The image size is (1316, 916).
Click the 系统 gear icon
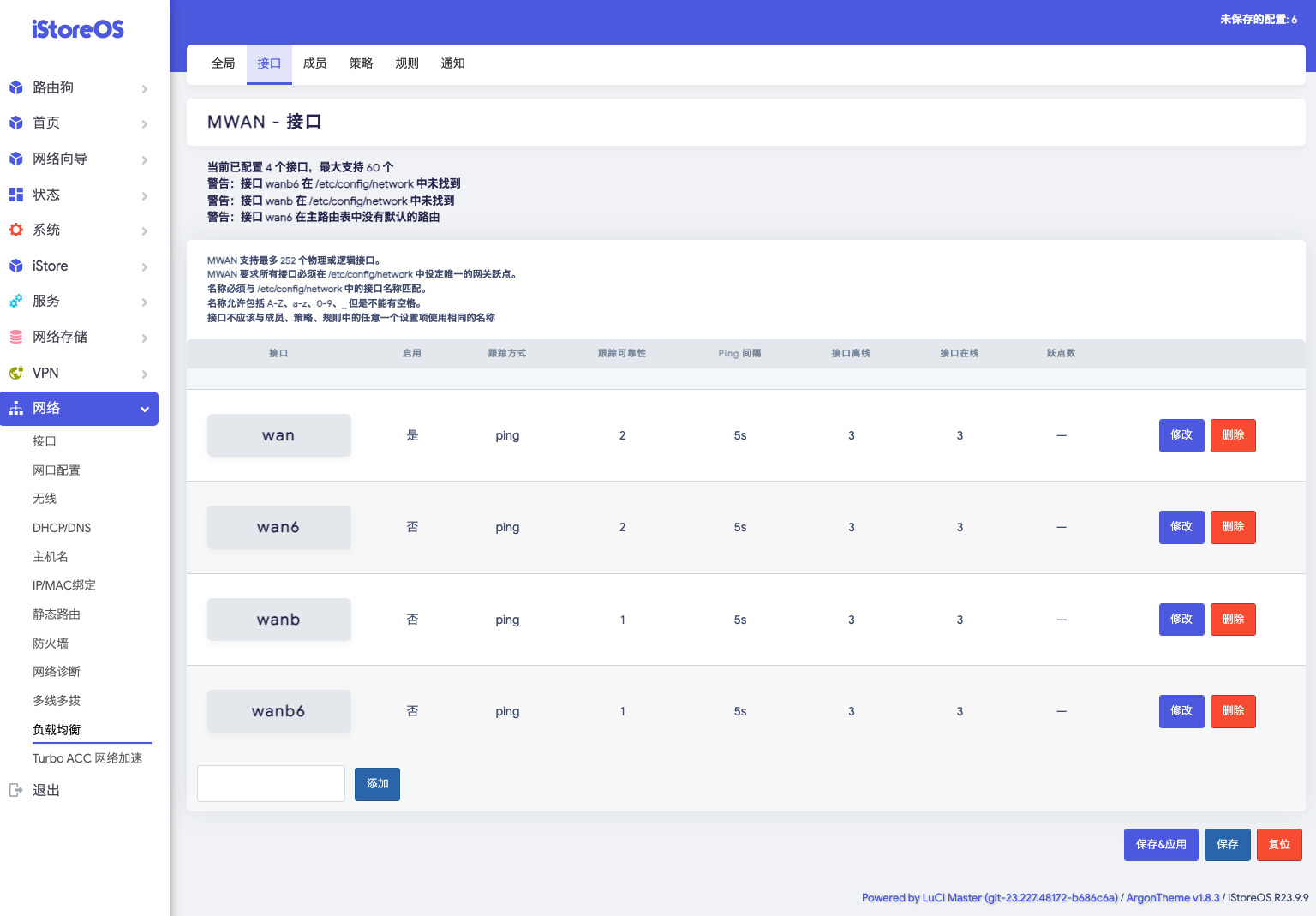coord(15,230)
